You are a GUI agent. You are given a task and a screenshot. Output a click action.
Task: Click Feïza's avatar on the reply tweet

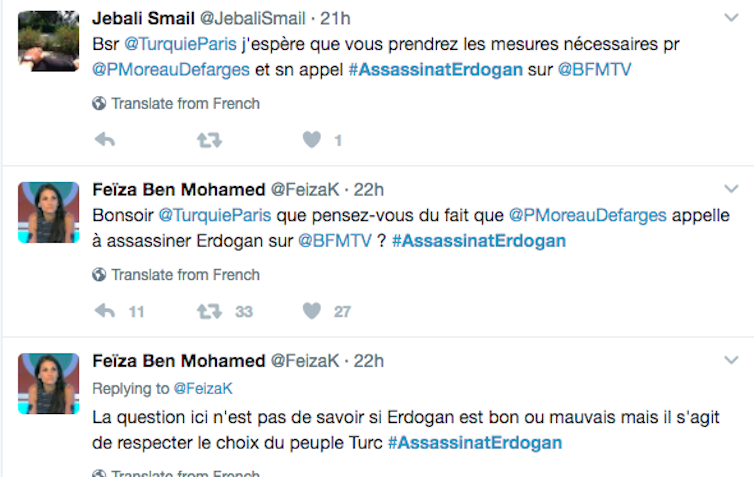(48, 384)
